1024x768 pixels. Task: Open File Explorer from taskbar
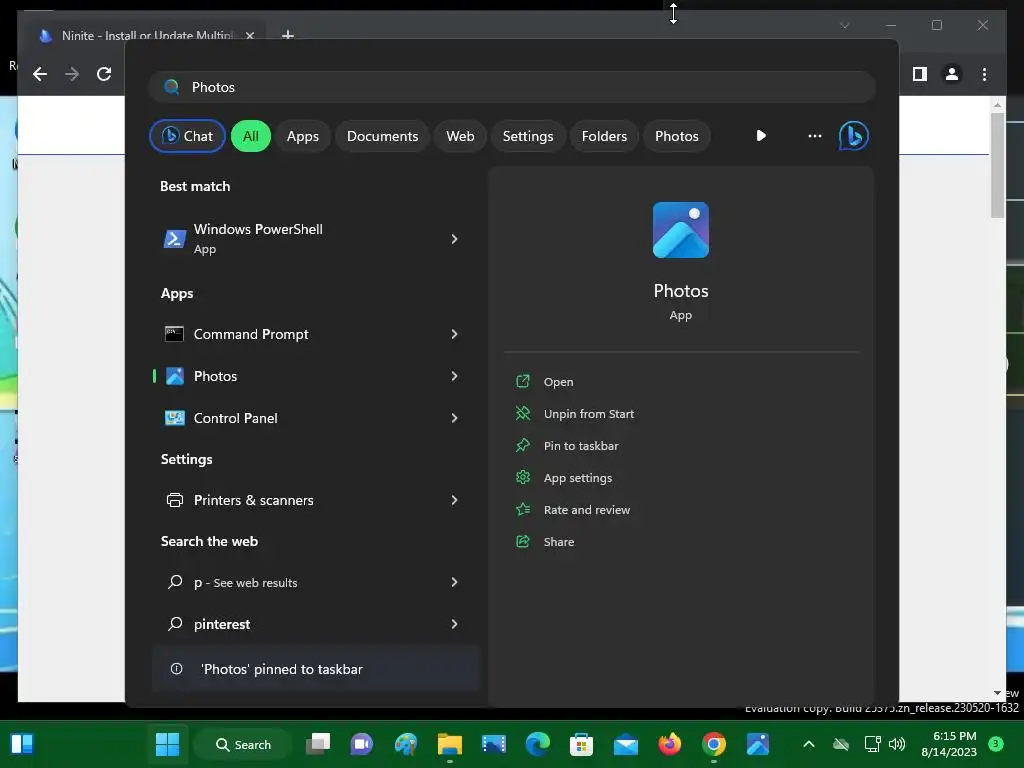pos(449,744)
